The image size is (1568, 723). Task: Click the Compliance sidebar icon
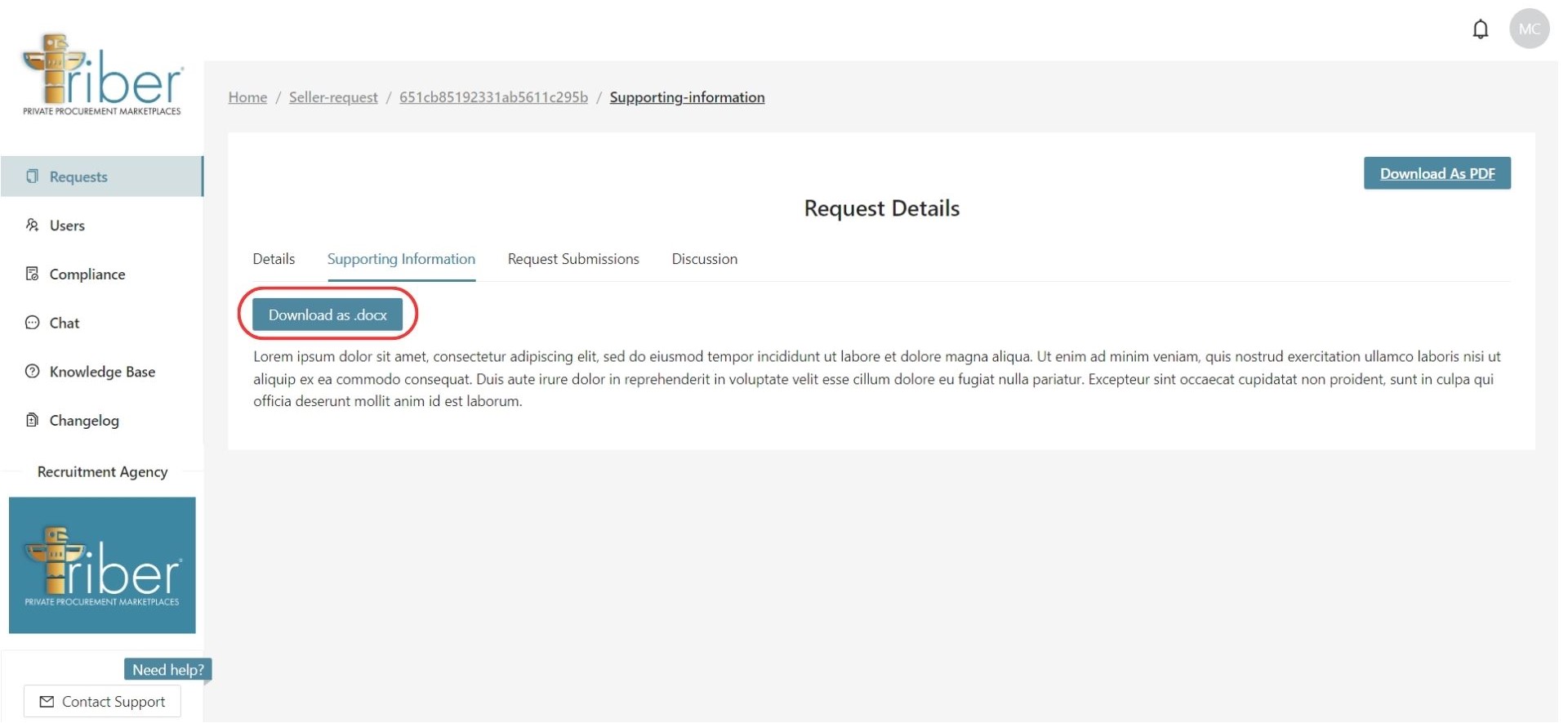[x=32, y=274]
